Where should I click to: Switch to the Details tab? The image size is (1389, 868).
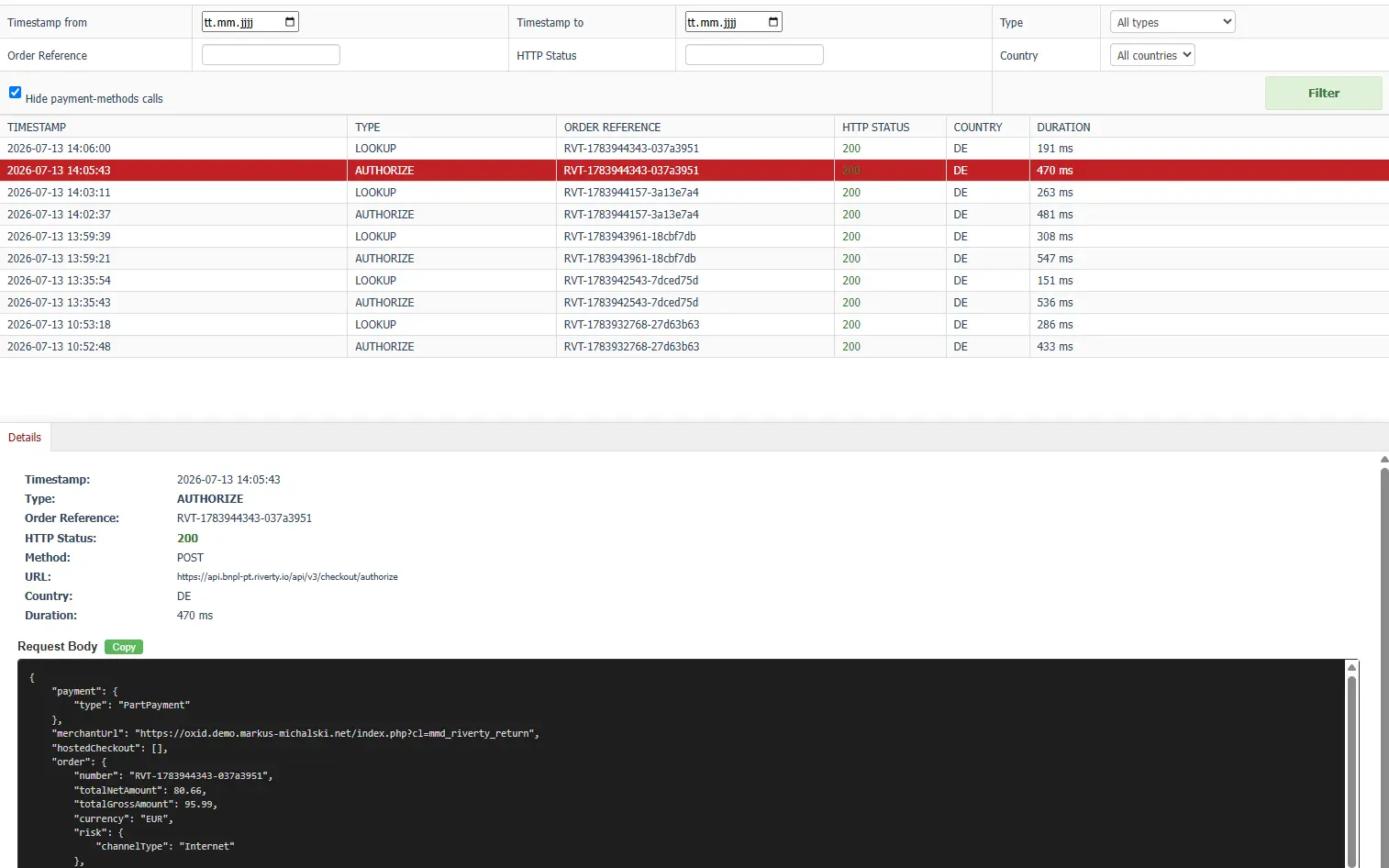[25, 437]
